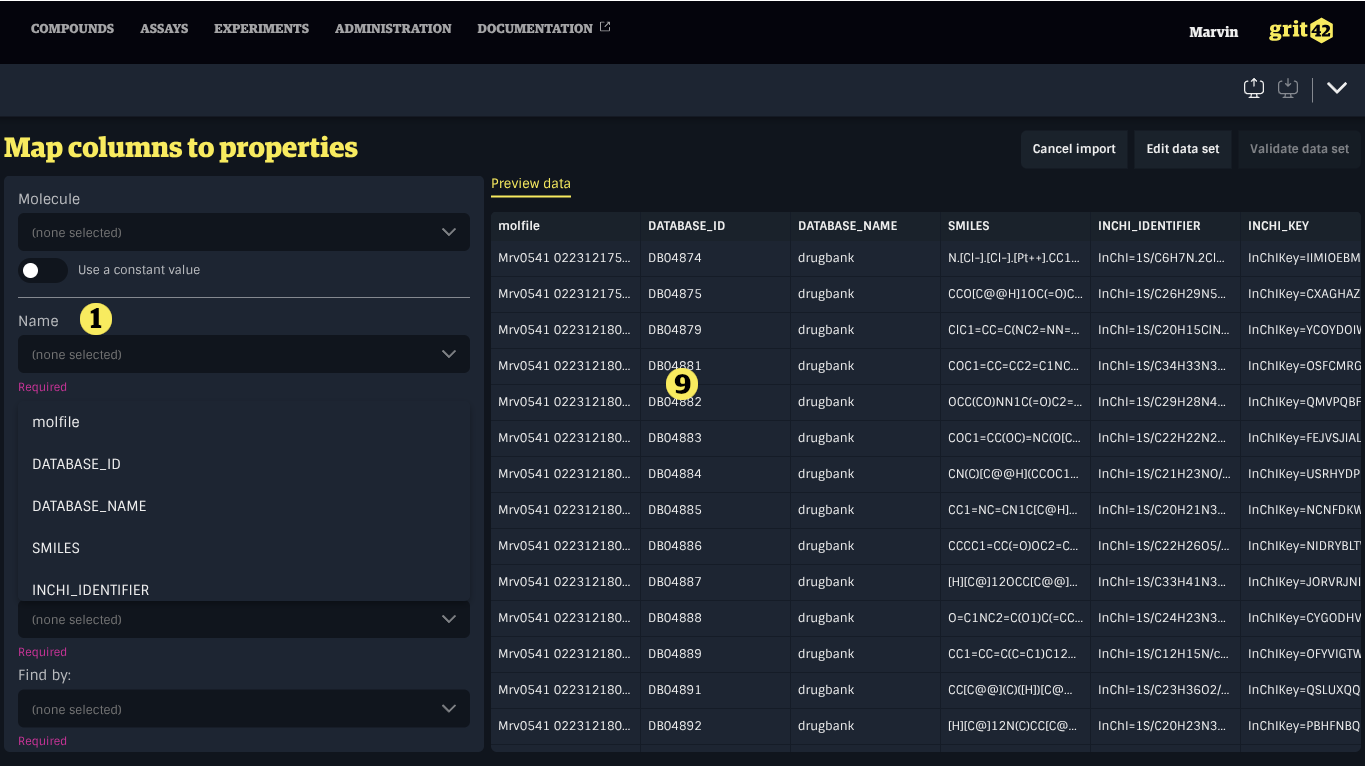Click InChIKey cell starting CXAGHAZ

point(1302,294)
